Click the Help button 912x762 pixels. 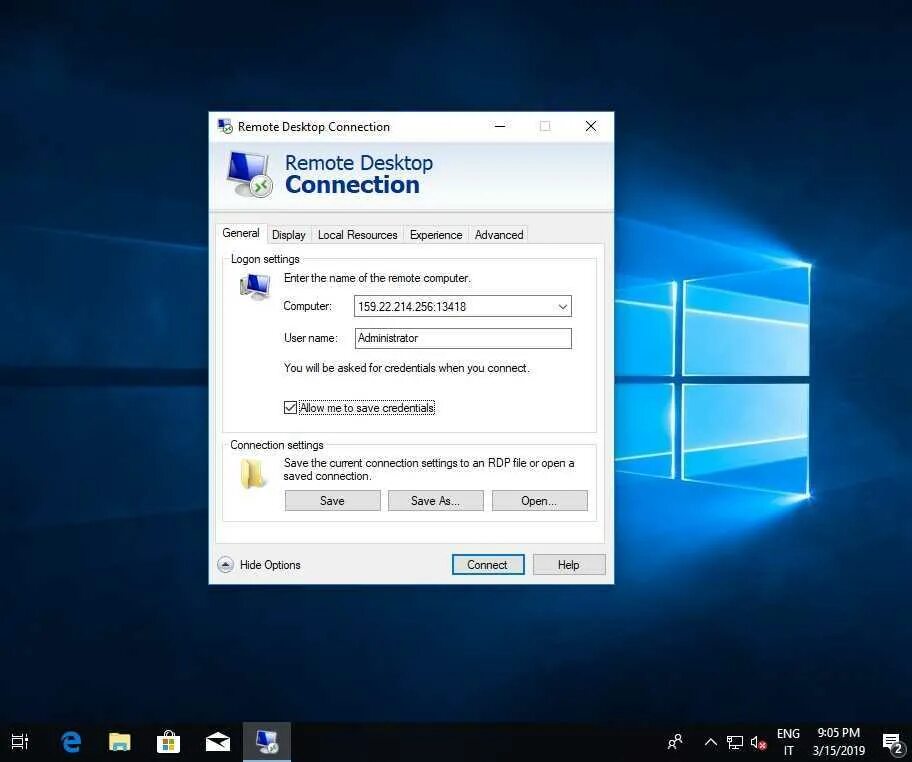(x=568, y=565)
